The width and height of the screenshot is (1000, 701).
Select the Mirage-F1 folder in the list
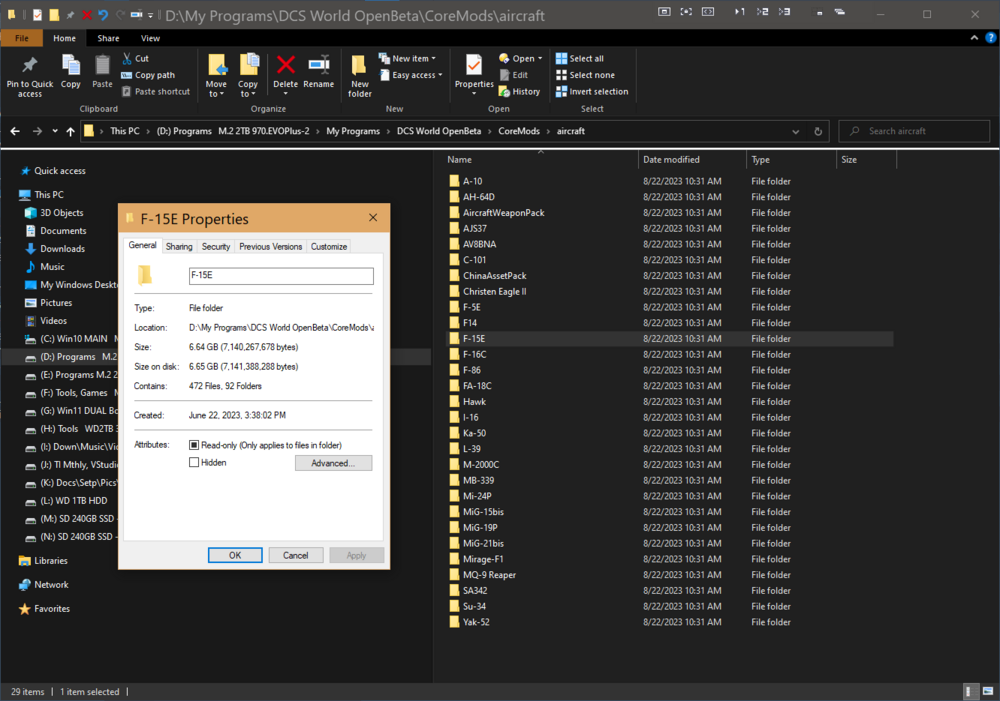tap(483, 559)
